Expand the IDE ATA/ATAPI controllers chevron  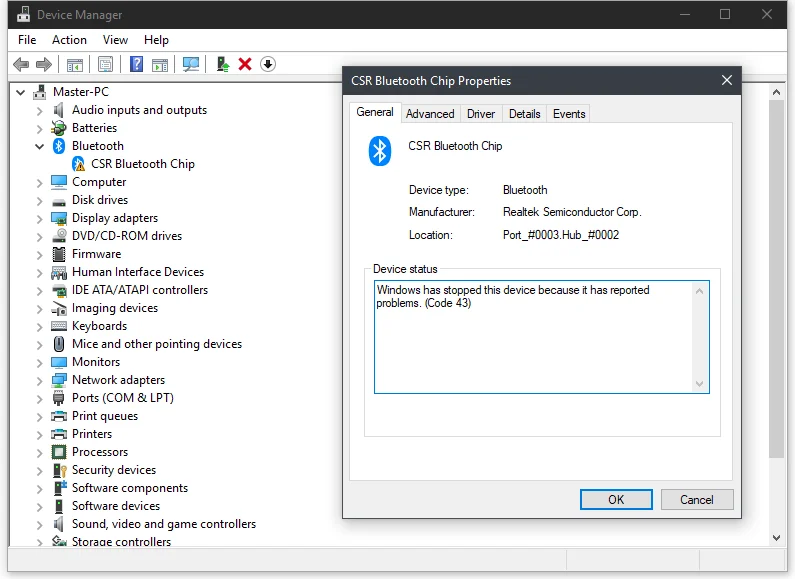point(40,291)
